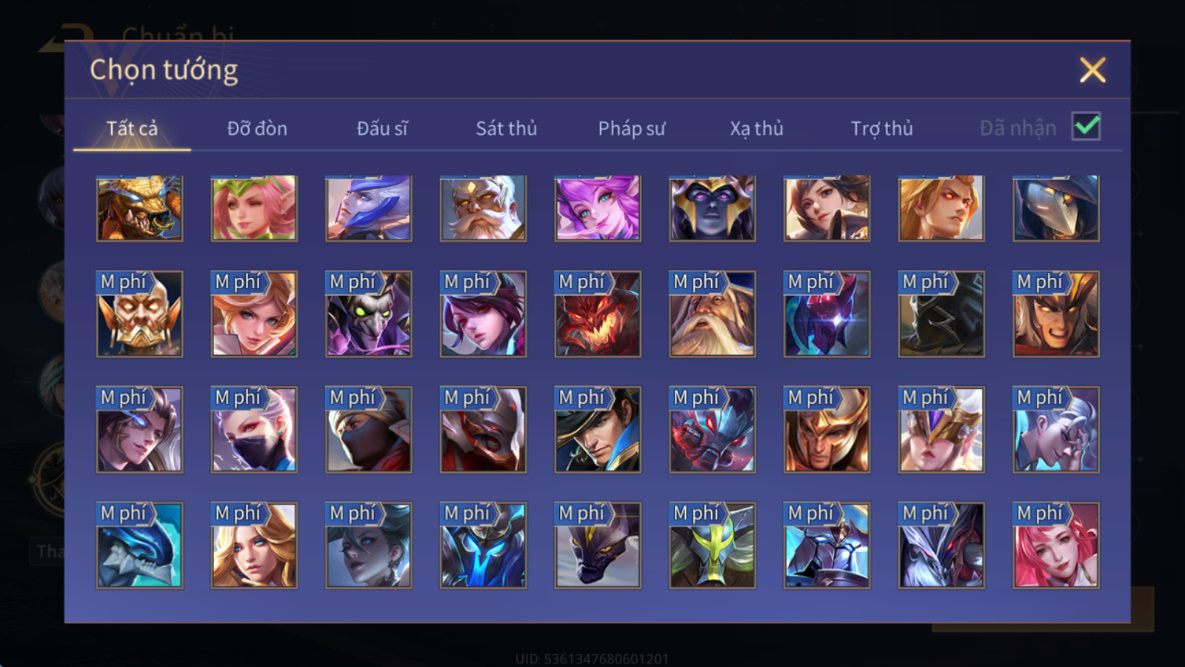Choose the gunslinger with black hat
This screenshot has width=1185, height=667.
tap(598, 430)
